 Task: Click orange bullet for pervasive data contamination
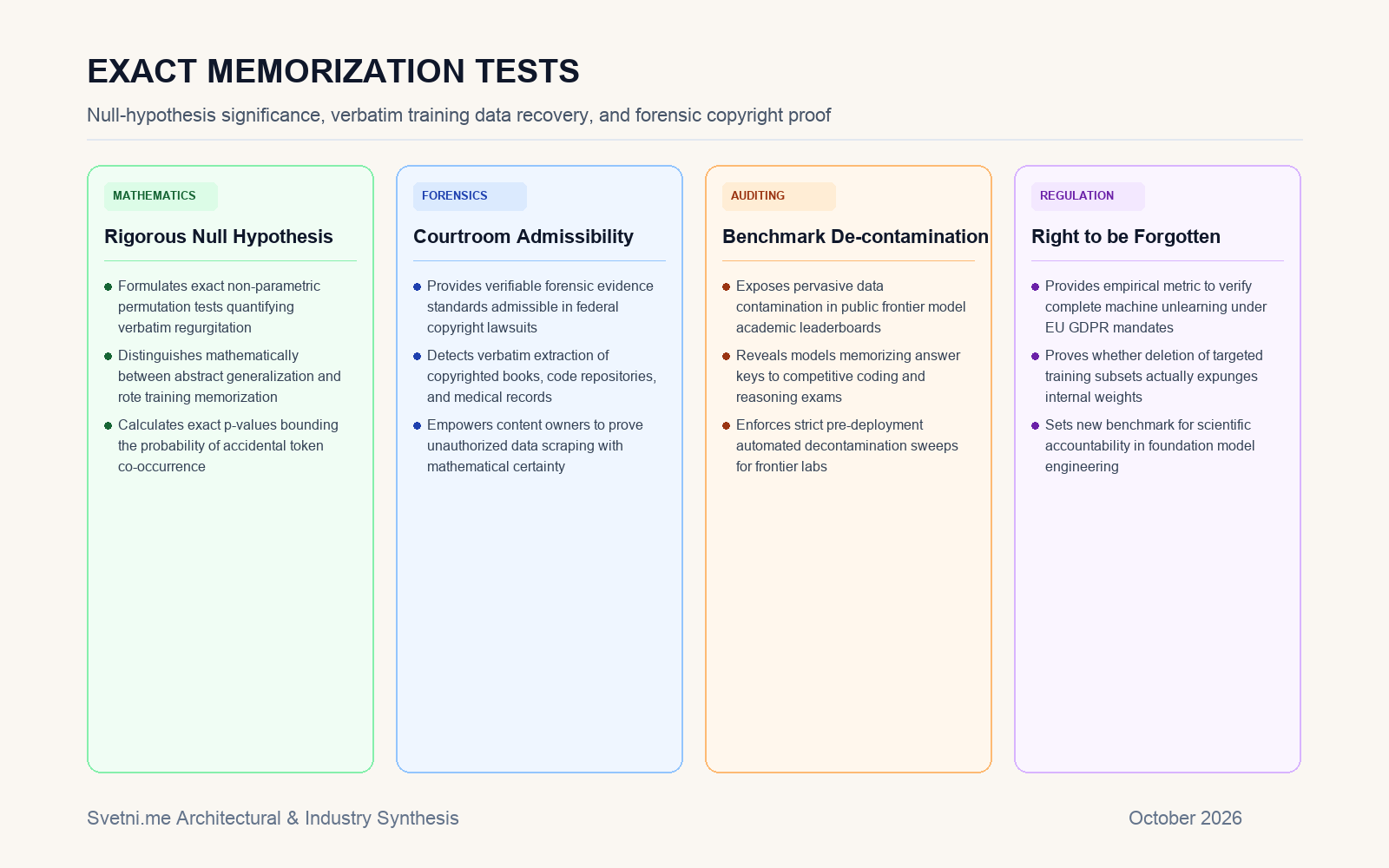point(727,286)
